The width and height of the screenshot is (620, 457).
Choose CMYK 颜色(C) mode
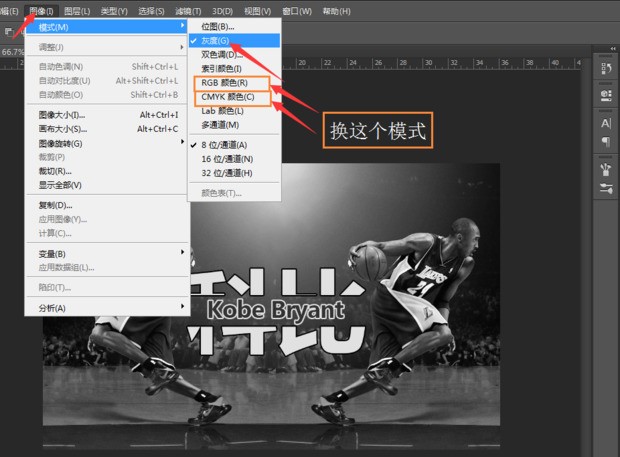pyautogui.click(x=230, y=97)
